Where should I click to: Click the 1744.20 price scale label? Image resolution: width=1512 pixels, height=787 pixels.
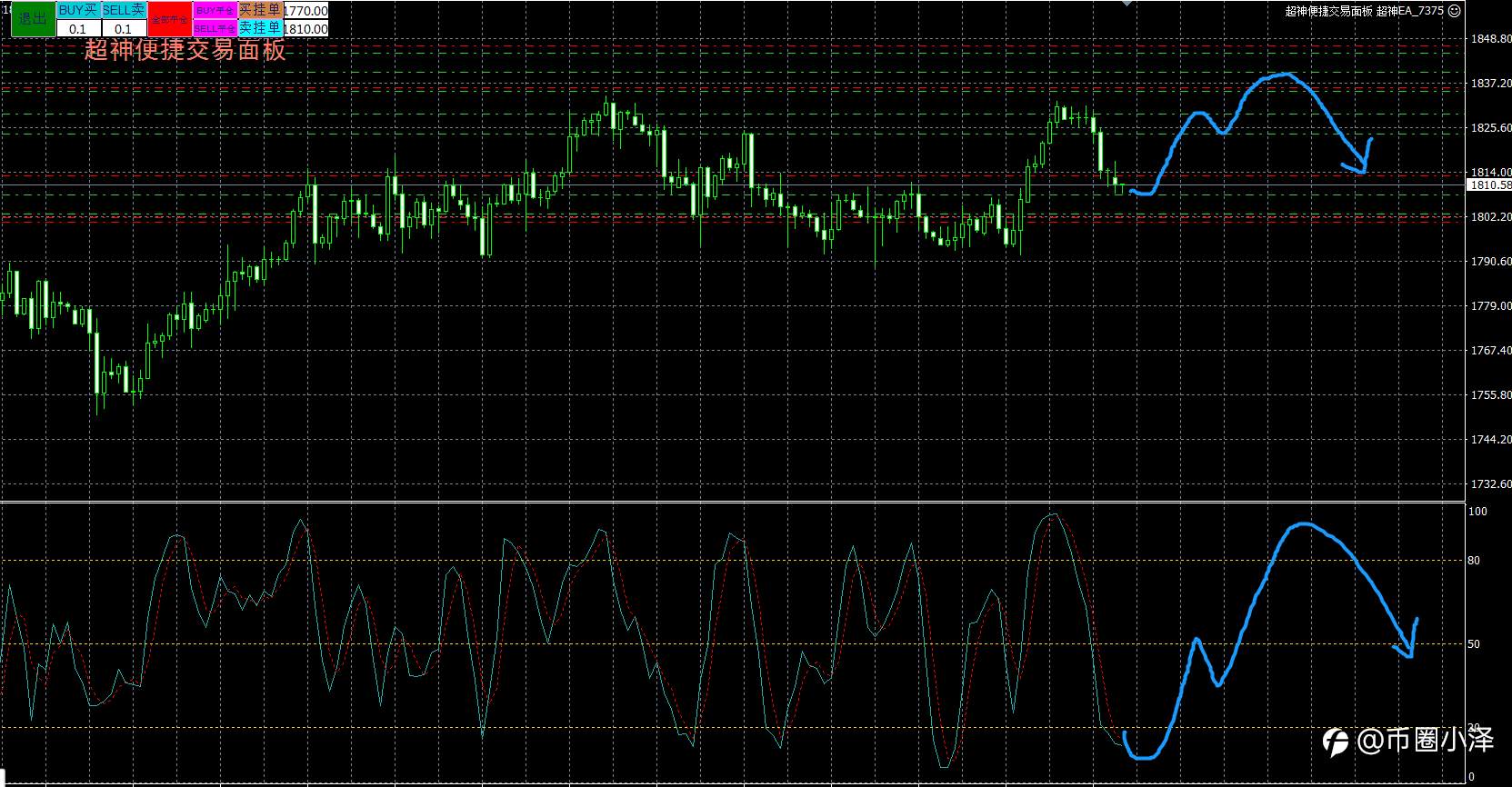coord(1492,440)
